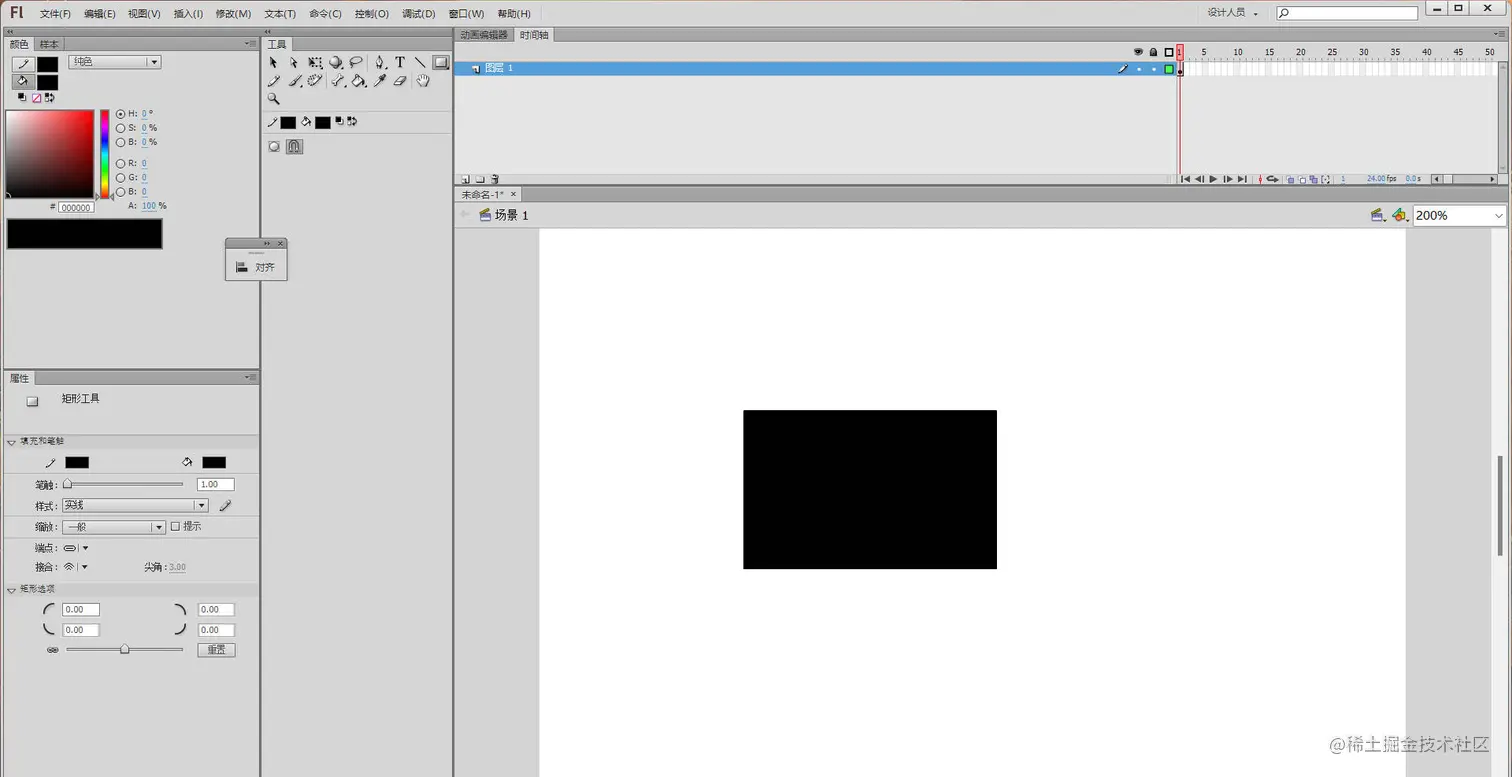Image resolution: width=1512 pixels, height=777 pixels.
Task: Toggle snap to objects magnet
Action: [x=294, y=146]
